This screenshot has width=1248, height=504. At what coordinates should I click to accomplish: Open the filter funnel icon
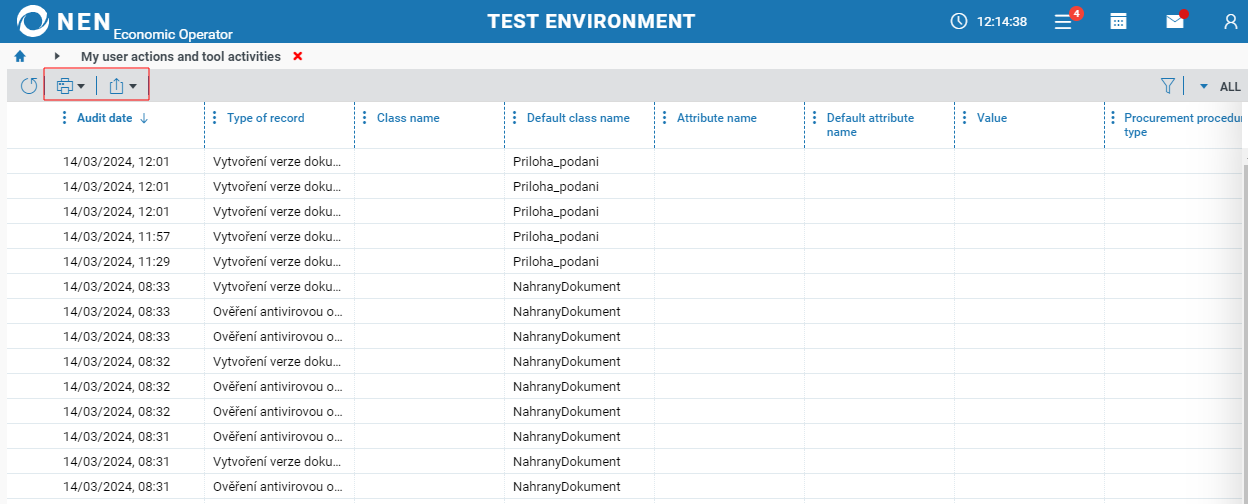[1167, 87]
